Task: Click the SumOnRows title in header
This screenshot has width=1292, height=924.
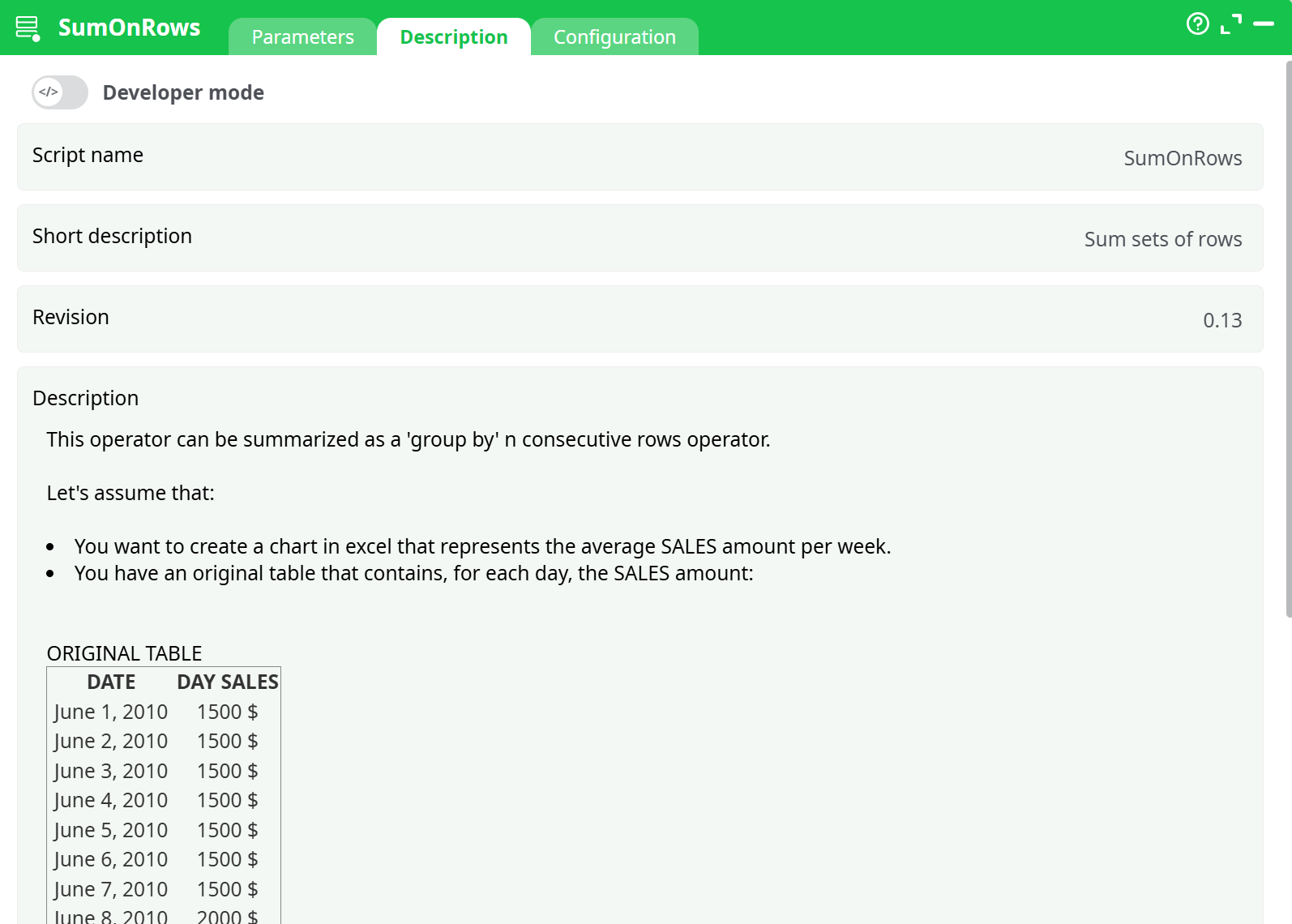Action: click(x=129, y=28)
